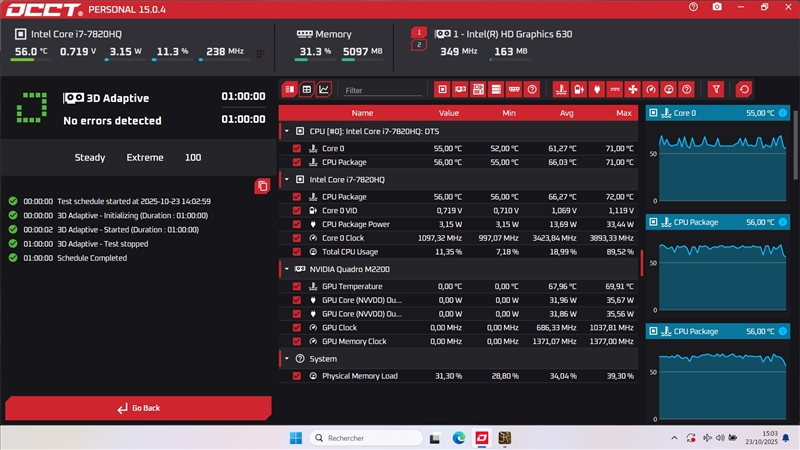Screen dimensions: 800x450
Task: Uncheck the Core 0 VID checkbox
Action: click(296, 210)
